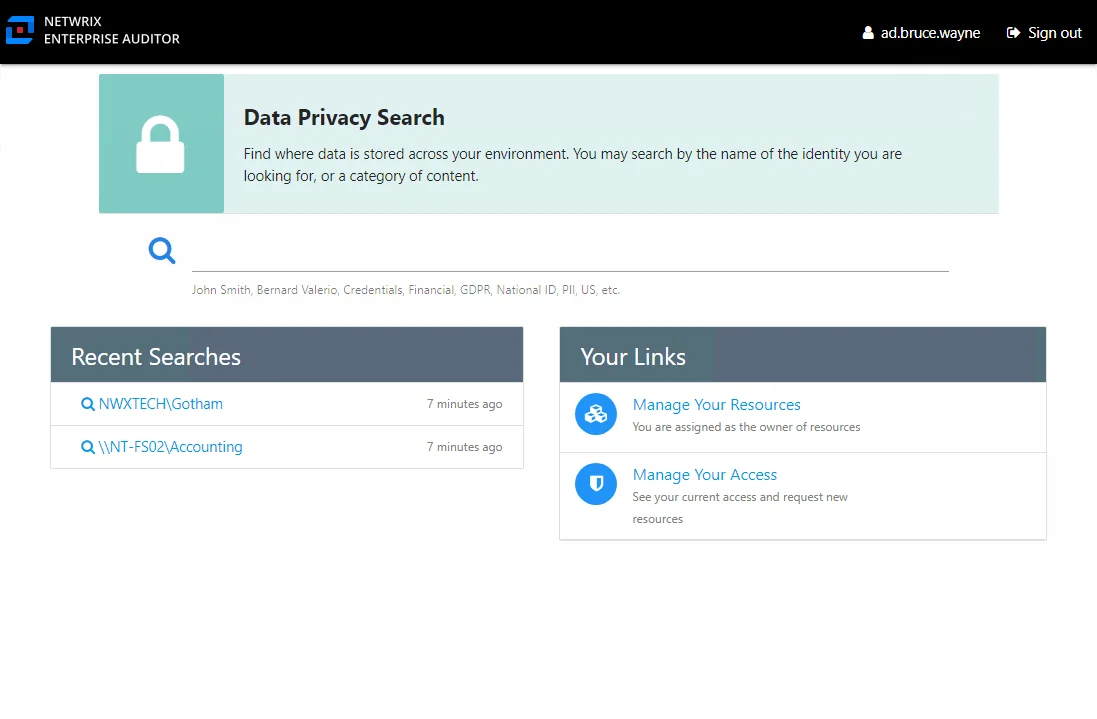Image resolution: width=1097 pixels, height=719 pixels.
Task: Click the NETWRIX ENTERPRISE AUDITOR title text
Action: point(112,30)
